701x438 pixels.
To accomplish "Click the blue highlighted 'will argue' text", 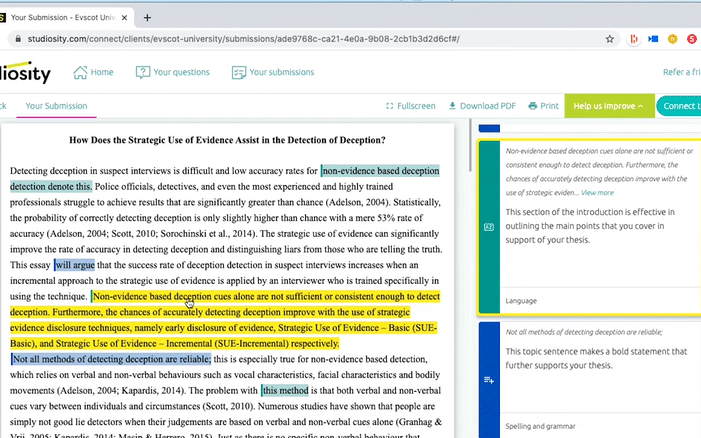I will [x=75, y=265].
